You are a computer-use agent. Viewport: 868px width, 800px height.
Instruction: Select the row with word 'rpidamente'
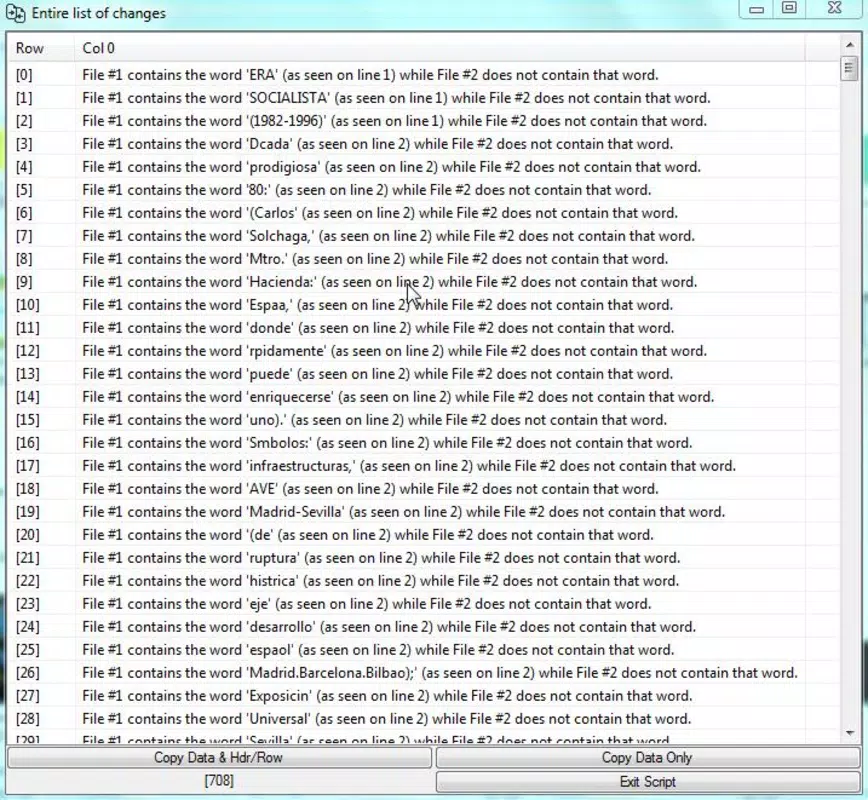click(424, 350)
